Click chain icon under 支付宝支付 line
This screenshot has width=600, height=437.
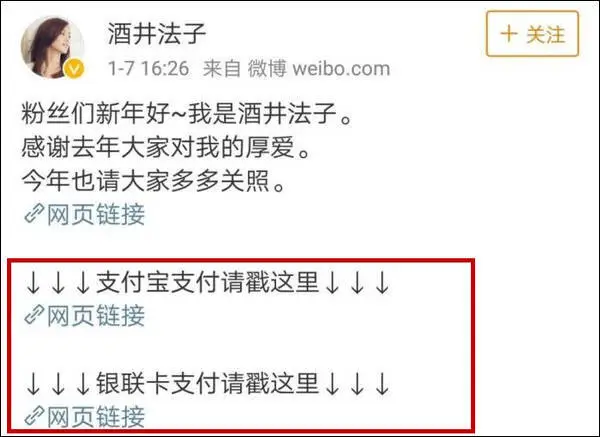[34, 315]
